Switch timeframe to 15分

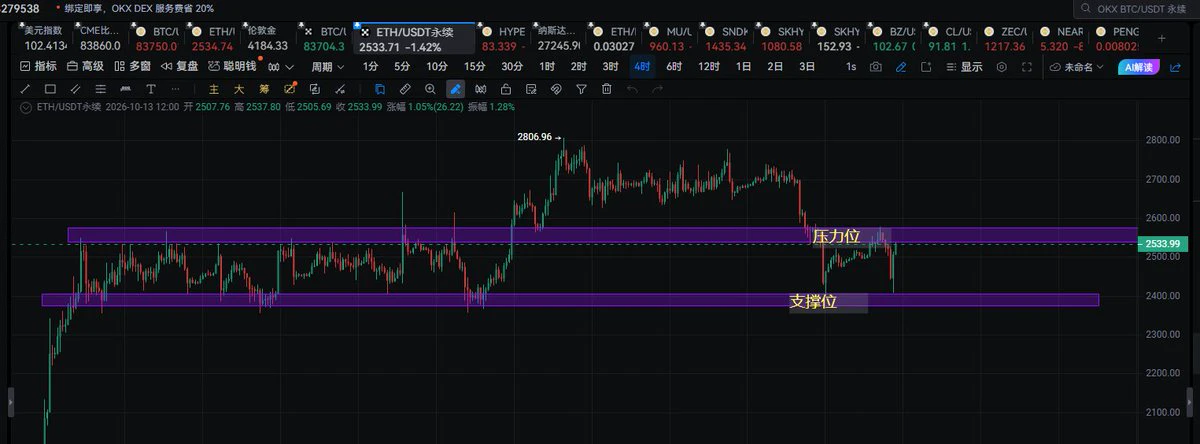475,67
